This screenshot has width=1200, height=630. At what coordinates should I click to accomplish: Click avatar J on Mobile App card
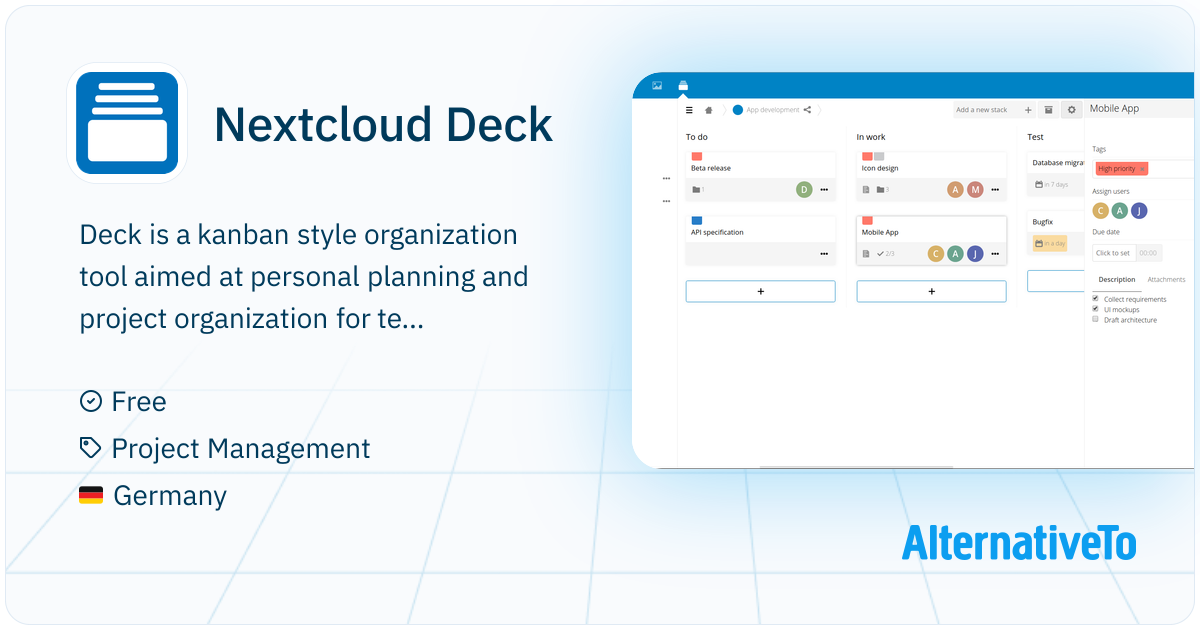(x=975, y=254)
